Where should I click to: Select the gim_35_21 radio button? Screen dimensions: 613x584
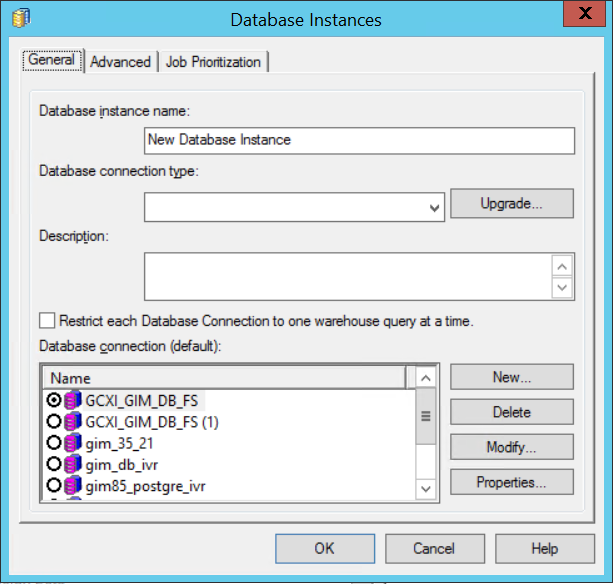click(x=54, y=443)
